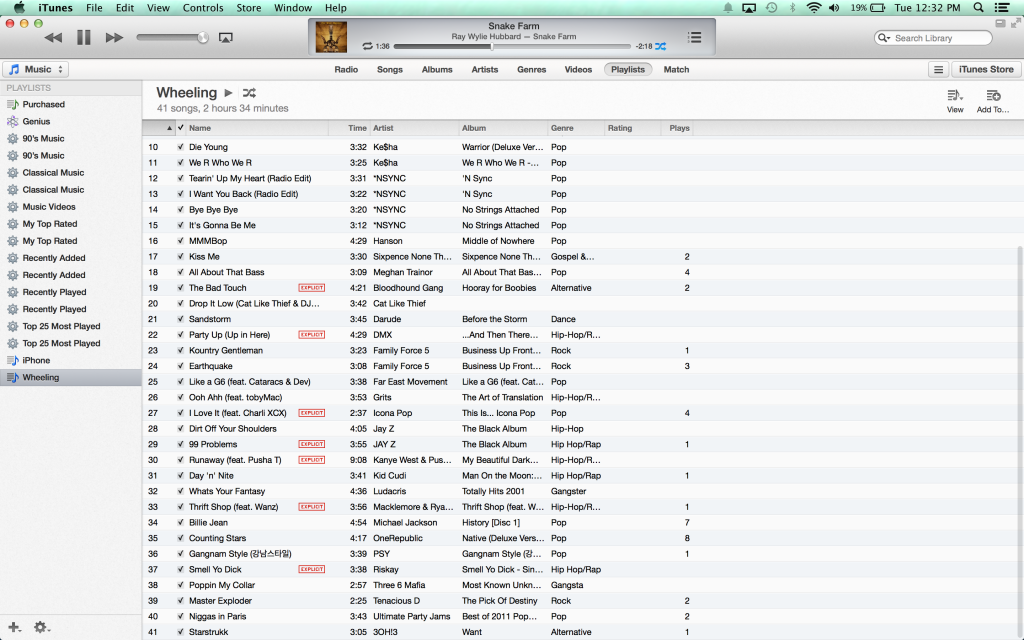Sort songs by the Plays column header

click(x=677, y=128)
